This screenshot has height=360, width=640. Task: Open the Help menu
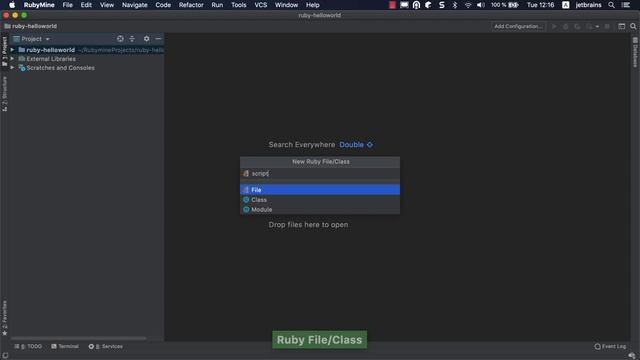pos(313,5)
